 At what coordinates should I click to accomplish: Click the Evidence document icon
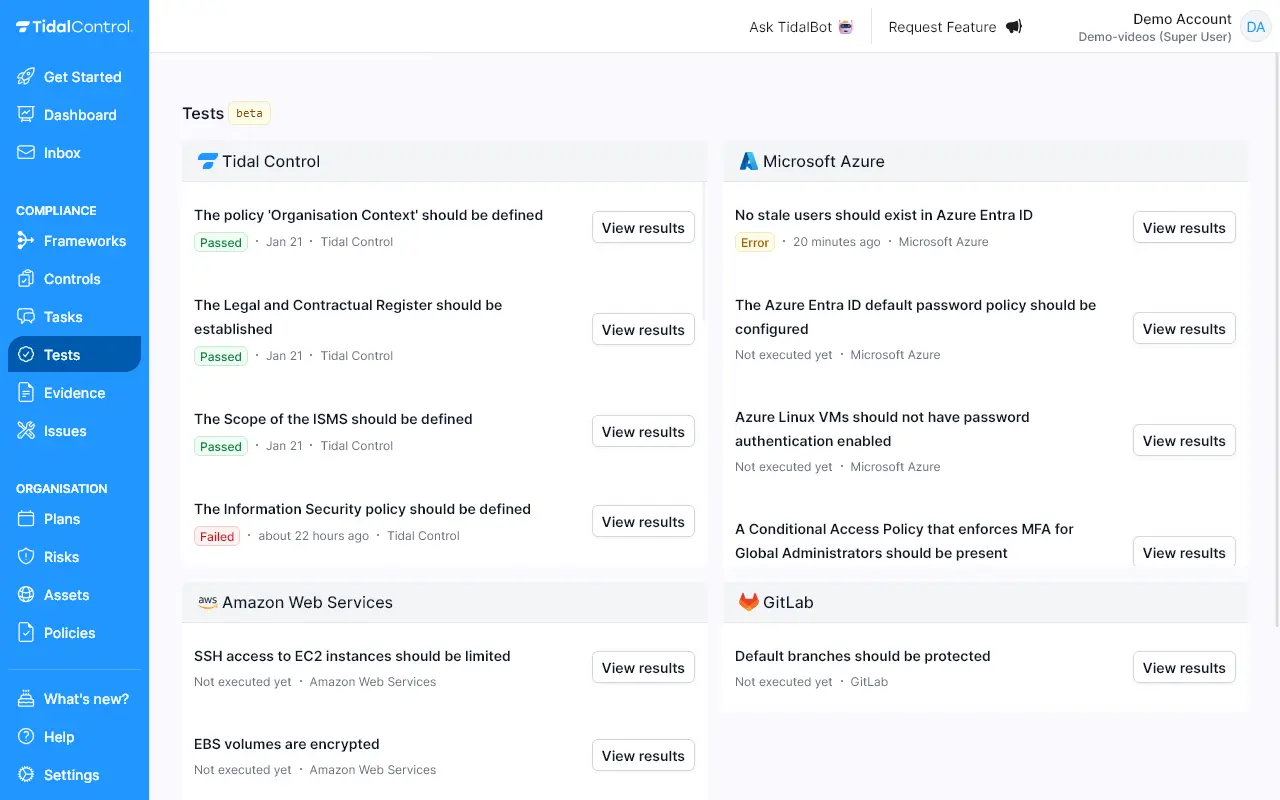[26, 393]
